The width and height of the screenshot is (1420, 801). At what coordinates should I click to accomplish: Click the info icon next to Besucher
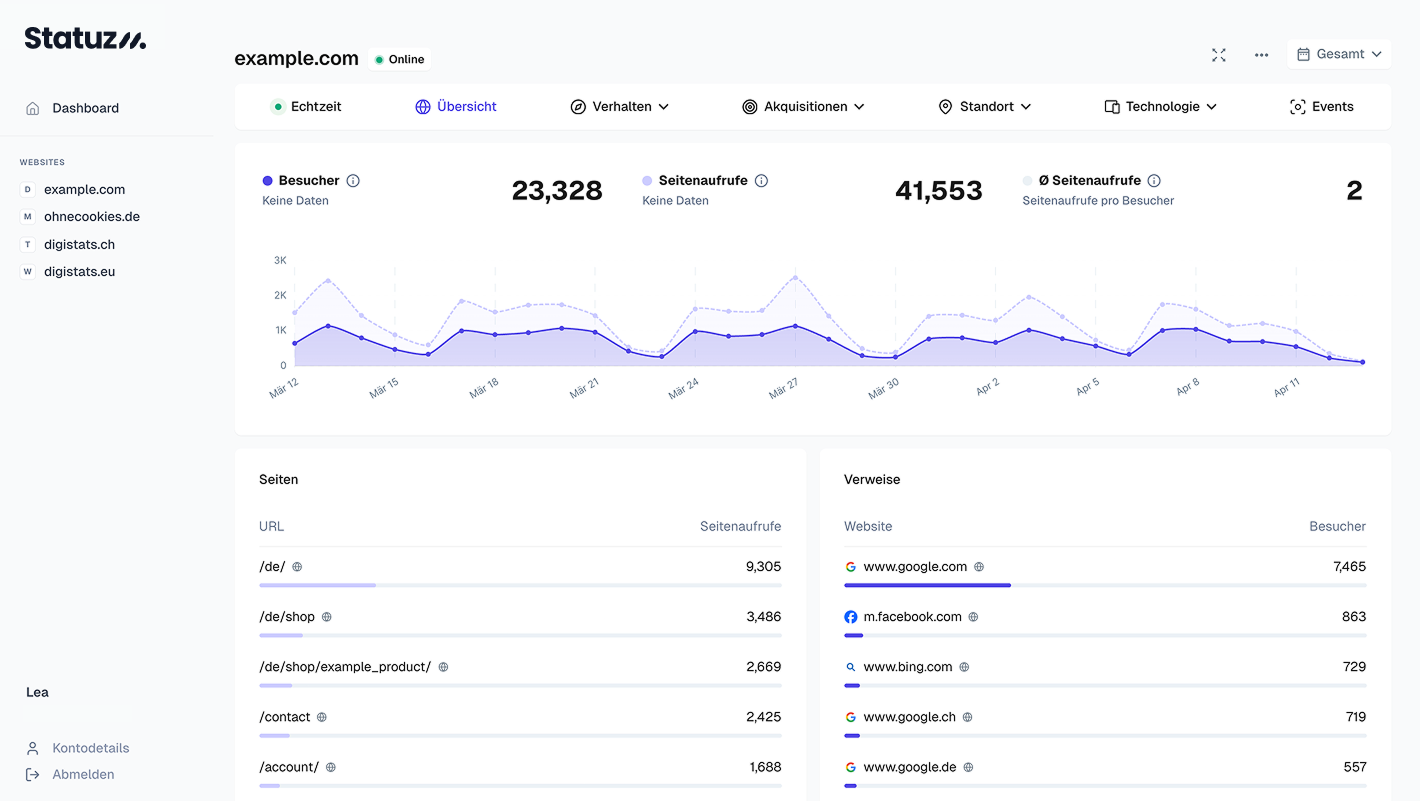pos(353,181)
